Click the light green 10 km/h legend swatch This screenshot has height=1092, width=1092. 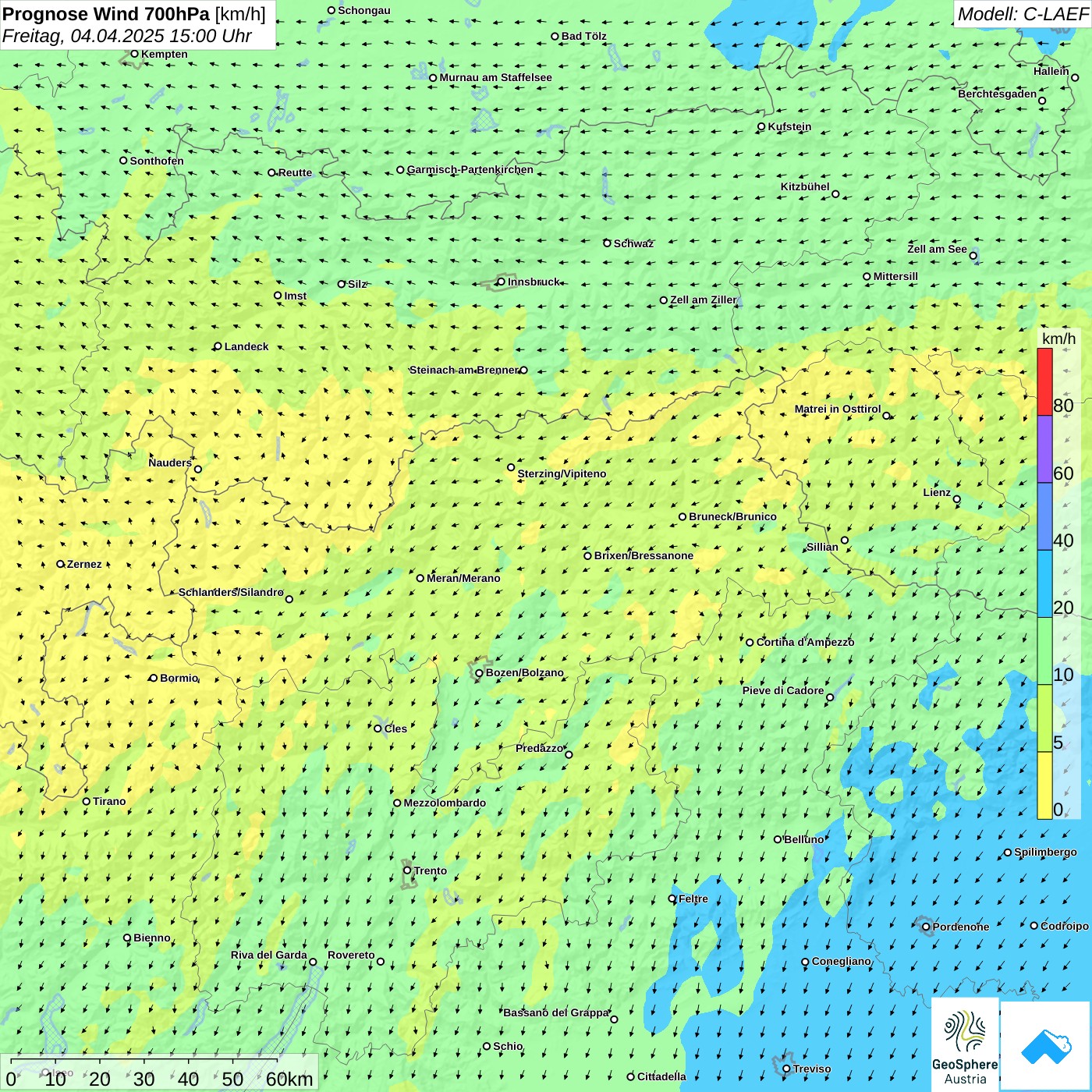(1044, 651)
